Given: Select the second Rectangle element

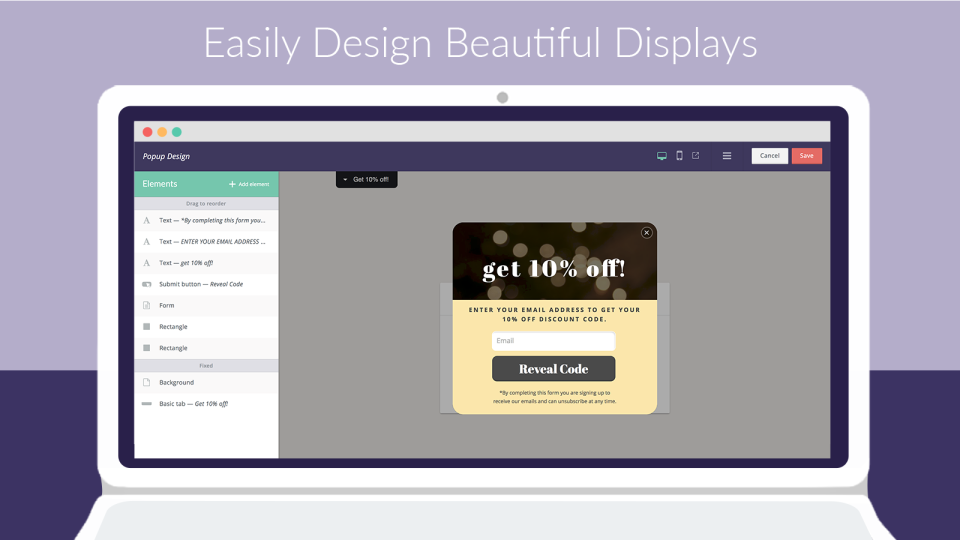Looking at the screenshot, I should coord(206,348).
